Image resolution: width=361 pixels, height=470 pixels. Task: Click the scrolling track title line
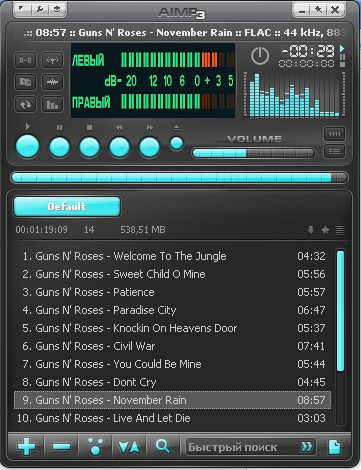pyautogui.click(x=185, y=33)
